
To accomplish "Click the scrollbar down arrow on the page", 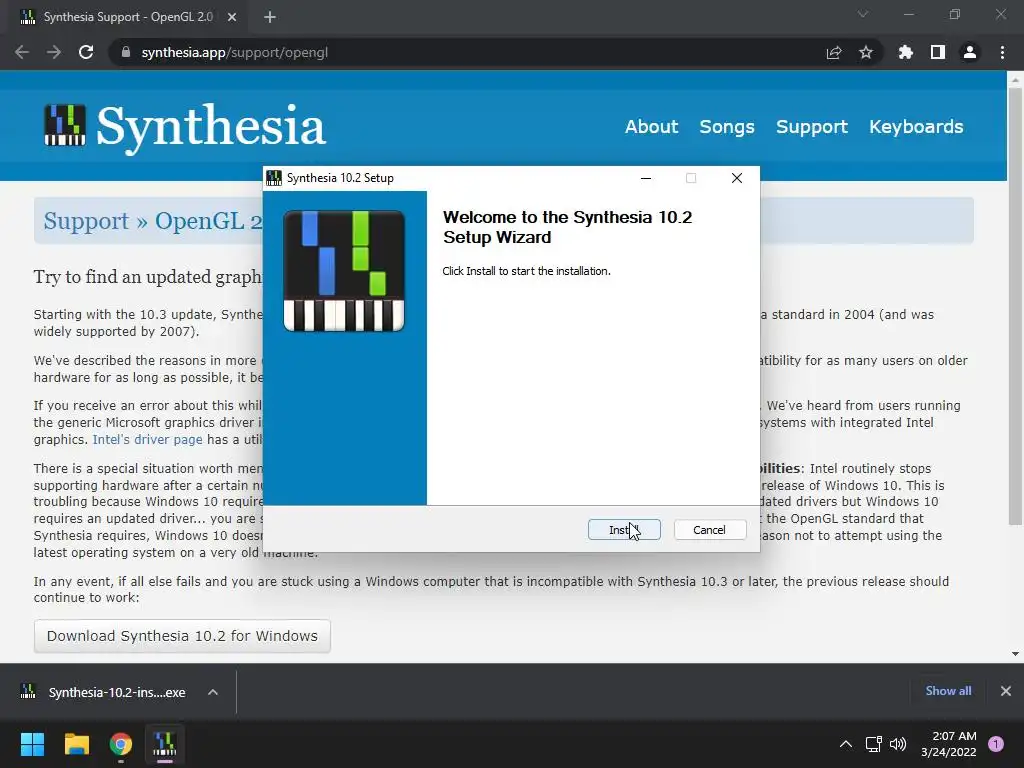I will click(x=1015, y=654).
